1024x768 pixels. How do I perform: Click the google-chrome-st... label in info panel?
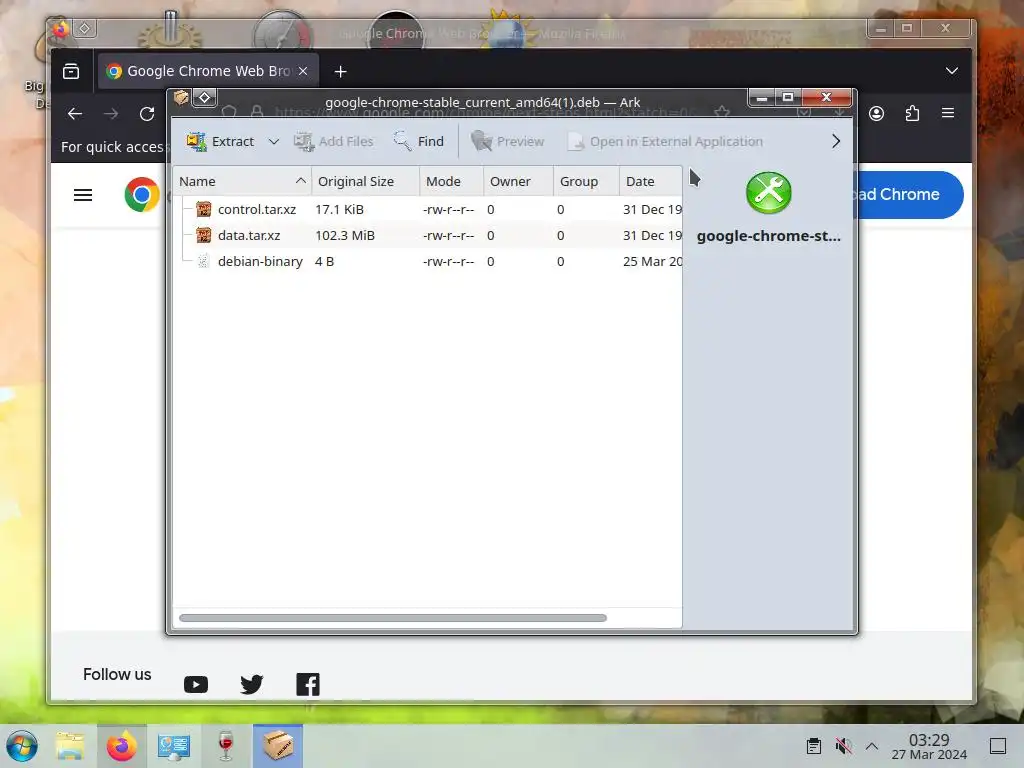point(769,236)
